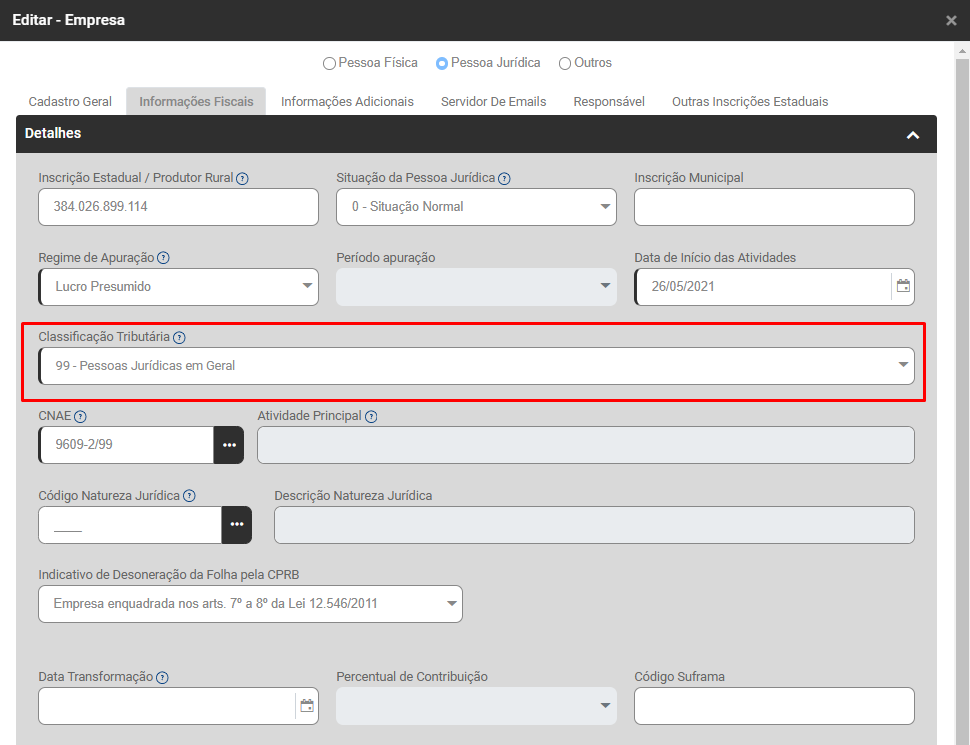Click help icon next to Situação da Pessoa Jurídica
Viewport: 970px width, 745px height.
(504, 179)
